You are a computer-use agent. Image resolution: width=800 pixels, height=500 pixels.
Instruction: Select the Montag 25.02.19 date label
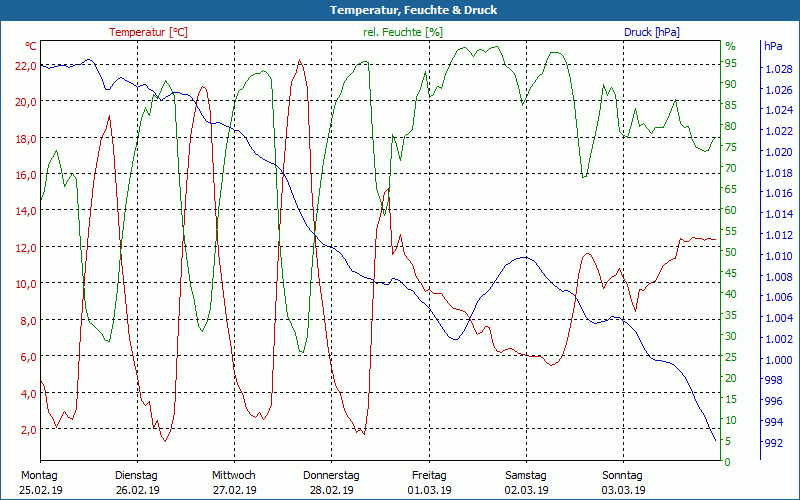click(40, 483)
